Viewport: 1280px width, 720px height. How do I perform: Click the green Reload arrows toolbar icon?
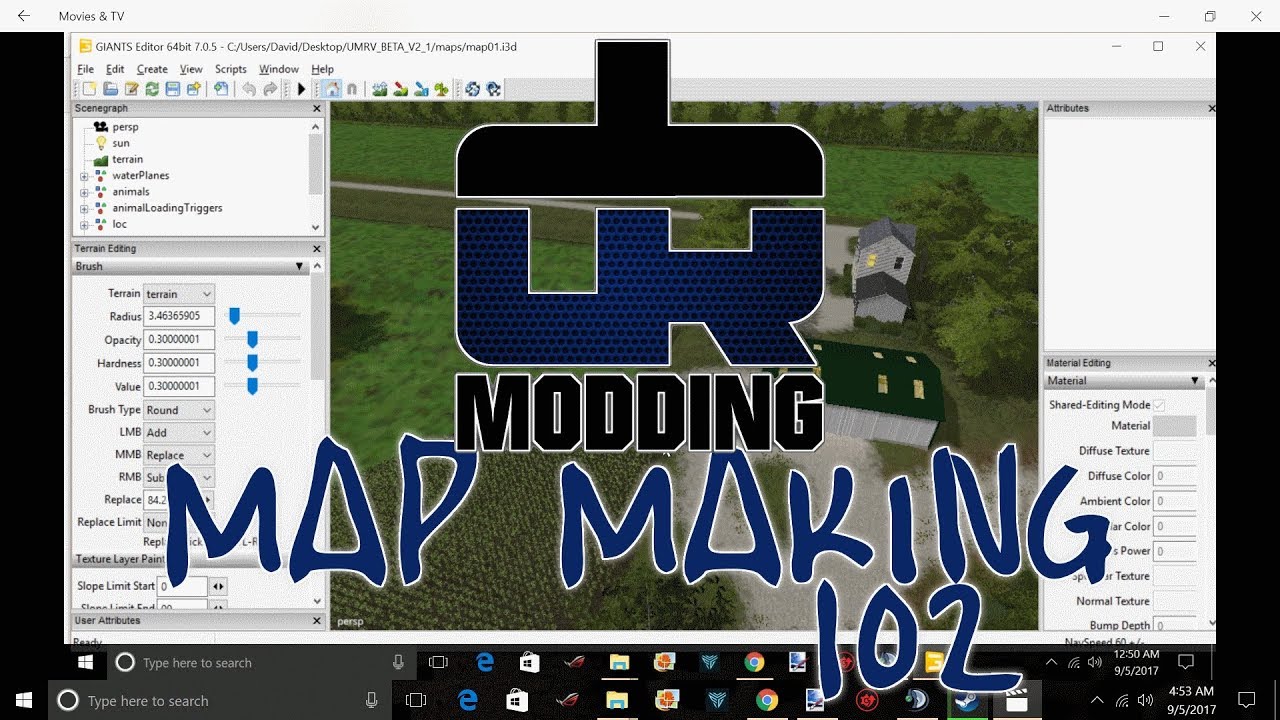[152, 89]
